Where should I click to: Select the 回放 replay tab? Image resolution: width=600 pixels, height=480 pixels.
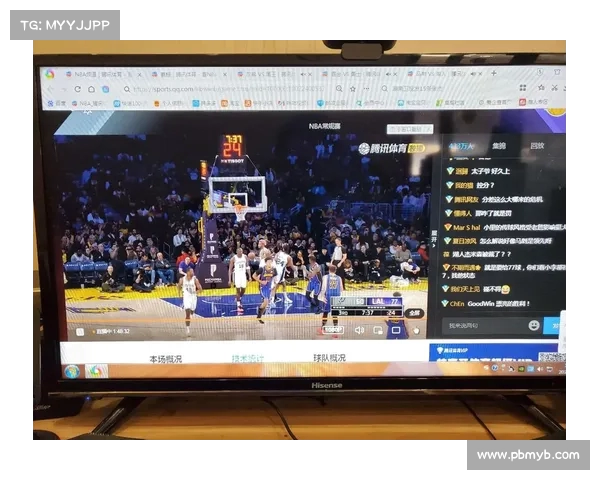point(537,146)
